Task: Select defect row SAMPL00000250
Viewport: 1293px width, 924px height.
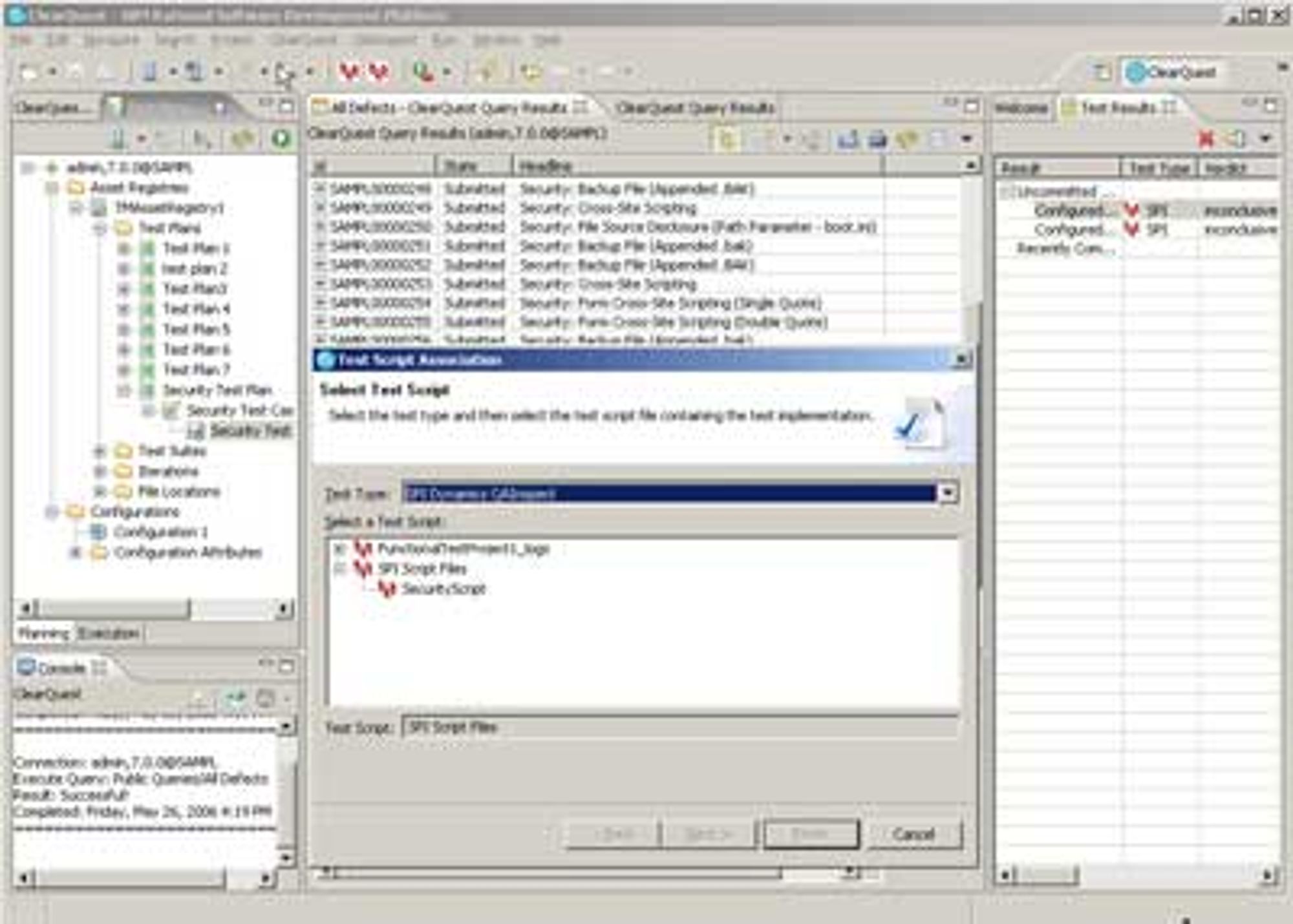Action: point(598,227)
